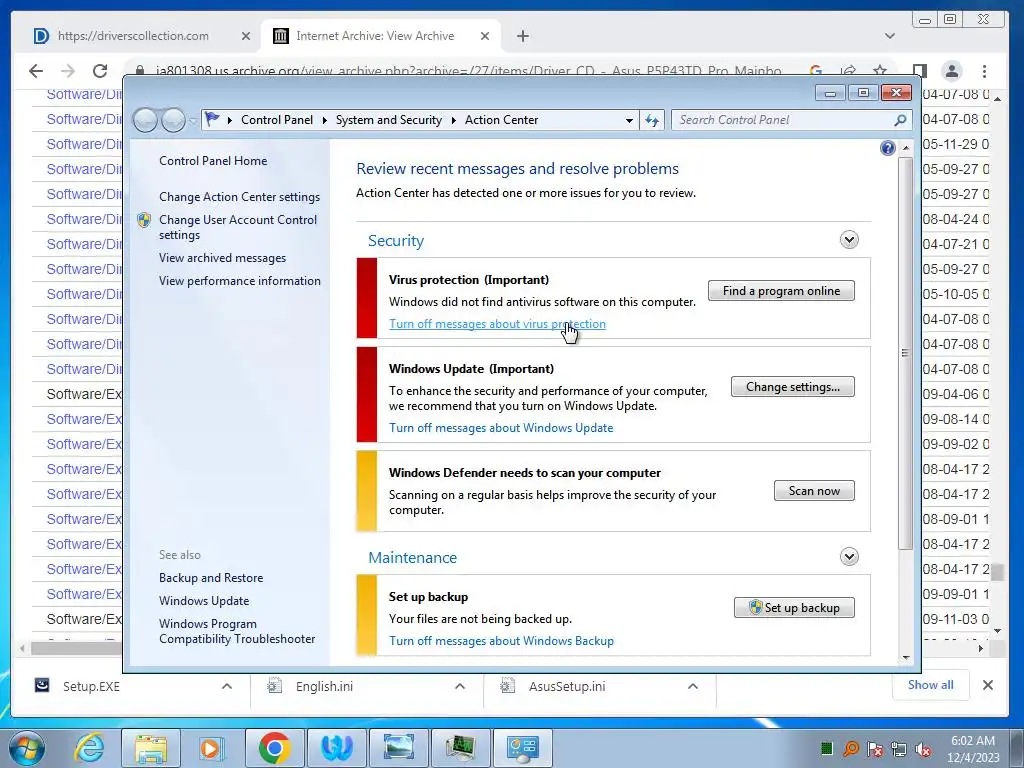Toggle Chrome's side panel icon

tap(920, 71)
